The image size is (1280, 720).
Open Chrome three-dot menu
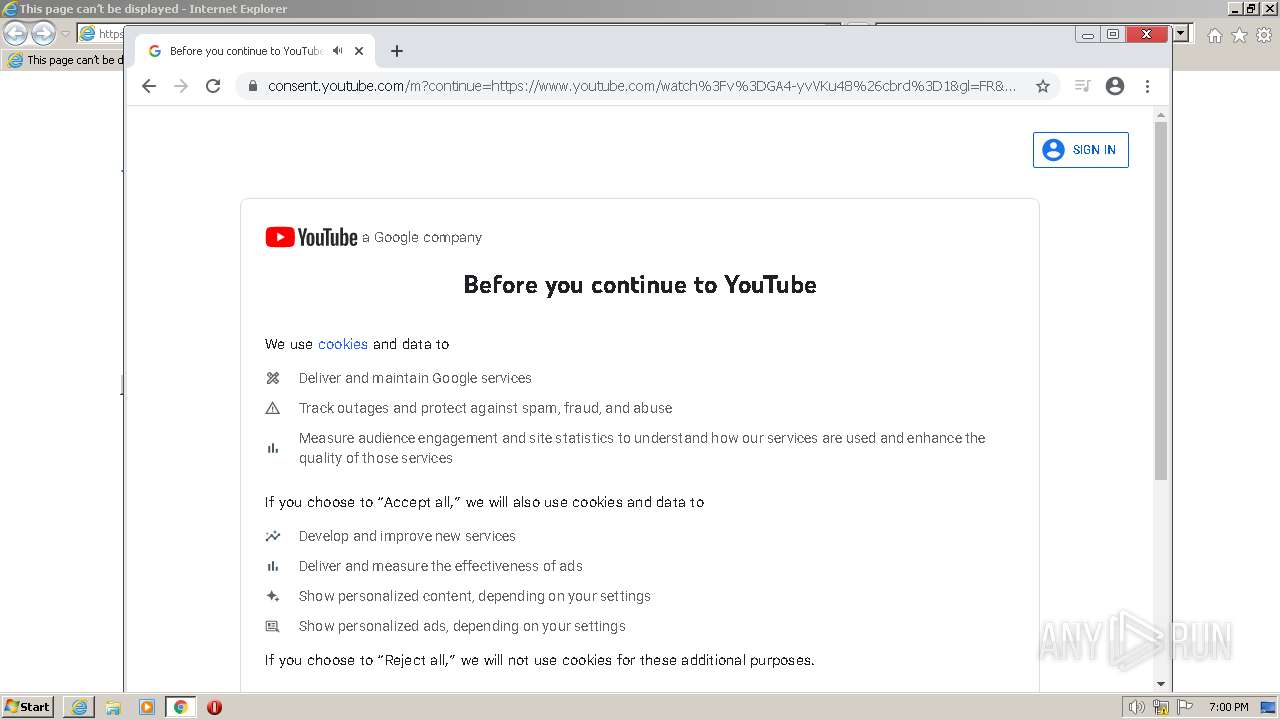[1148, 86]
